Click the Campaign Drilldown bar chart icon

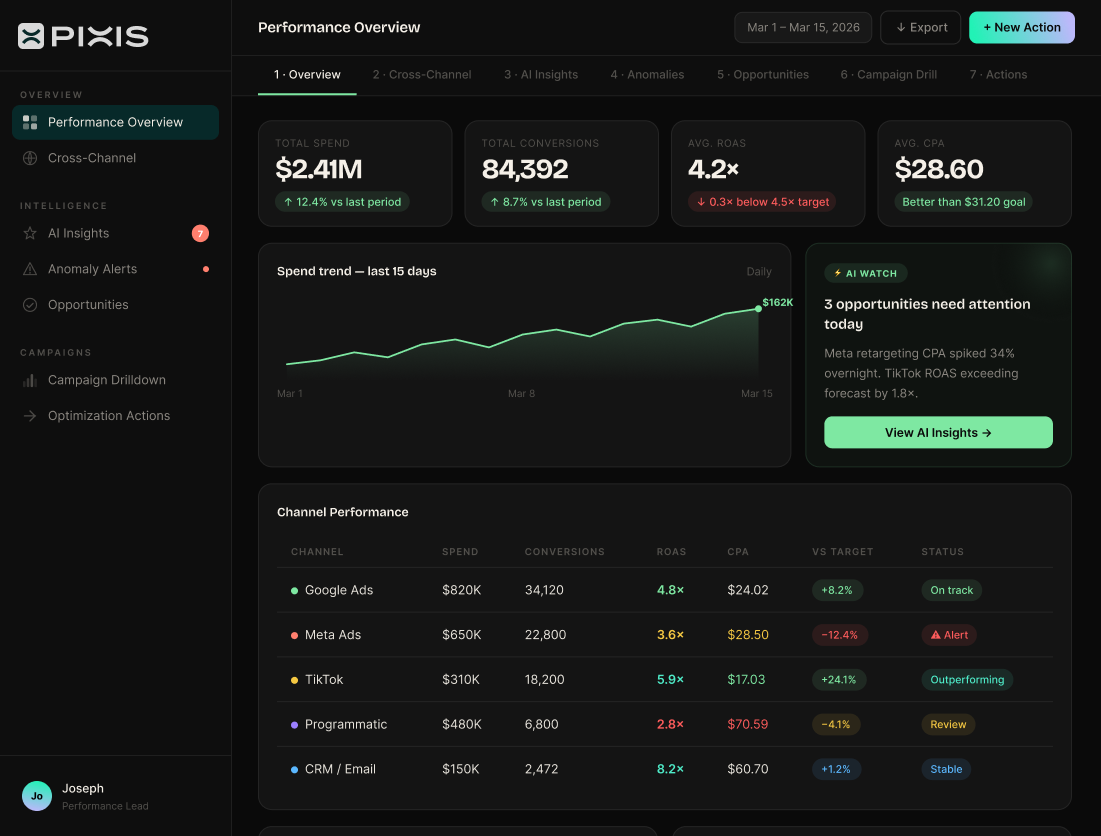30,380
